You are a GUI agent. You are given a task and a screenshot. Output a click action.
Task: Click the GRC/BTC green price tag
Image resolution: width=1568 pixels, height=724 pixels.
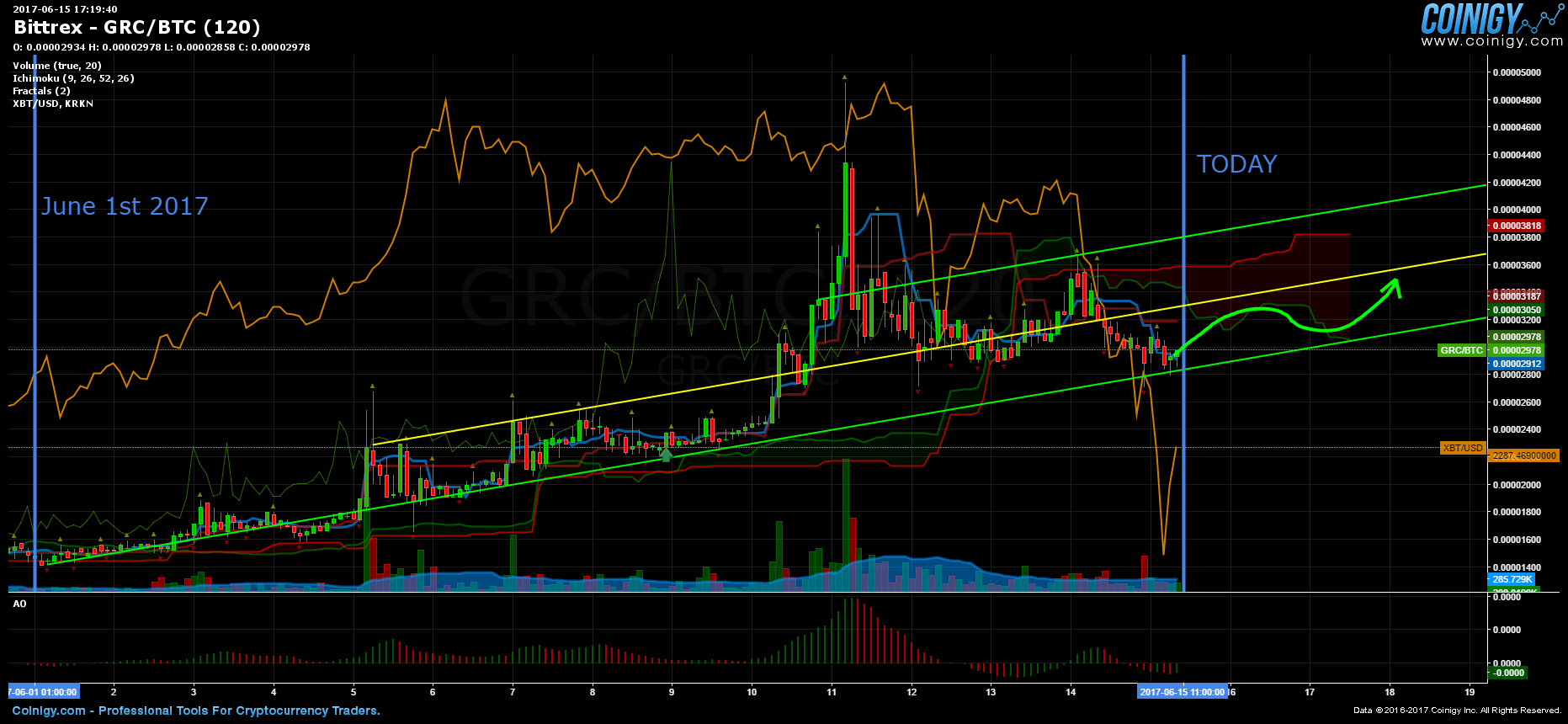point(1461,350)
